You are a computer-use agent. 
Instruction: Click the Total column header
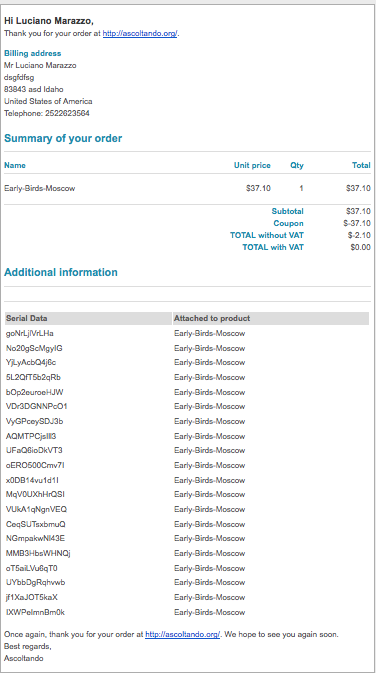(x=361, y=165)
